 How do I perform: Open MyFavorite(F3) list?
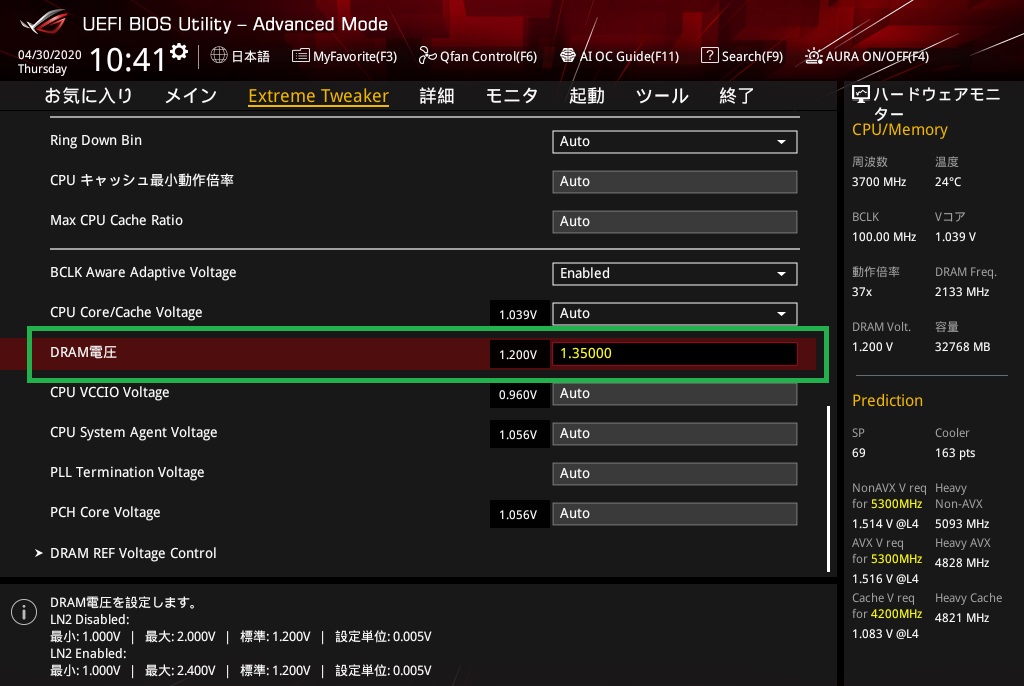344,56
